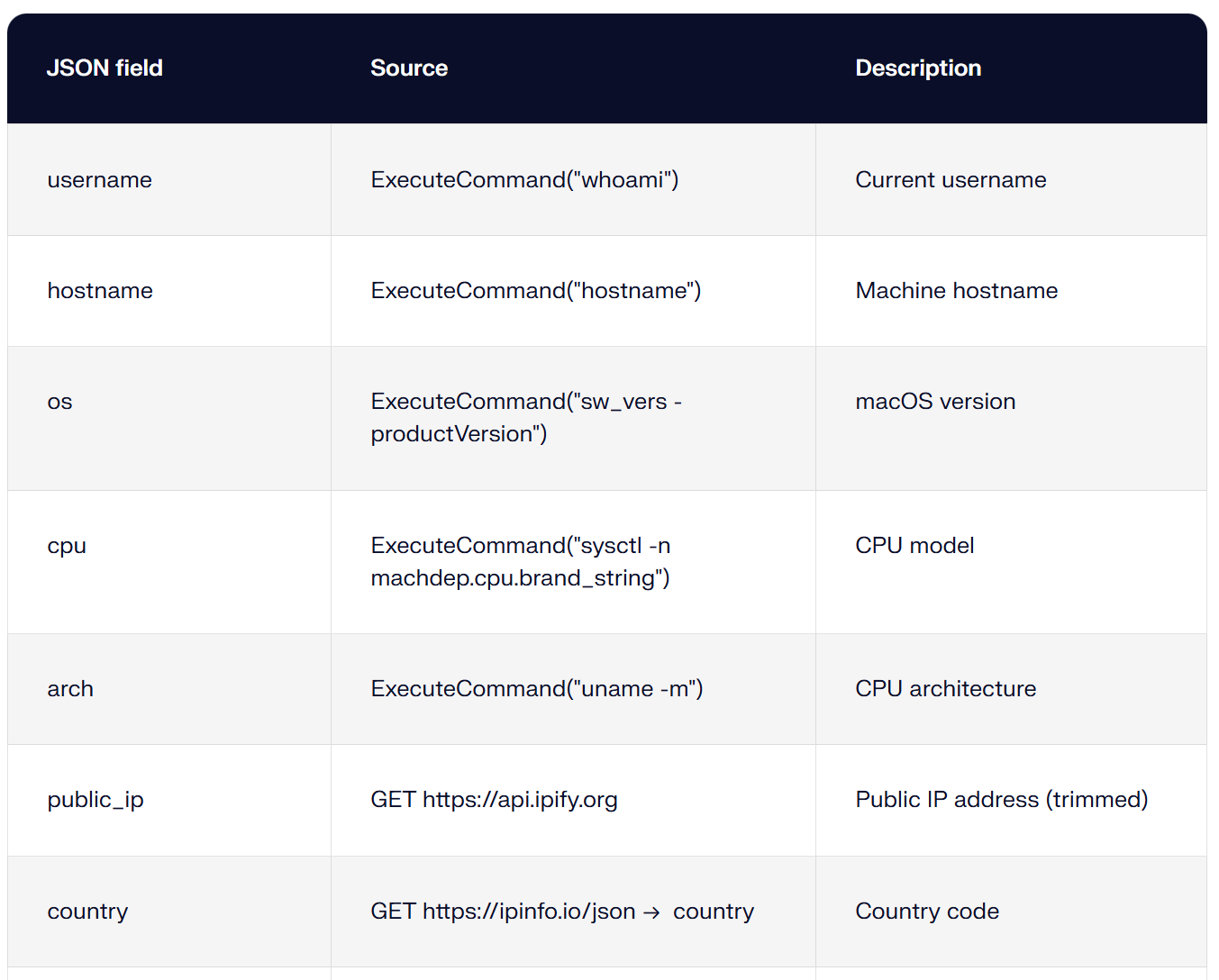The height and width of the screenshot is (980, 1219).
Task: Click the 'CPU model' description
Action: (914, 546)
